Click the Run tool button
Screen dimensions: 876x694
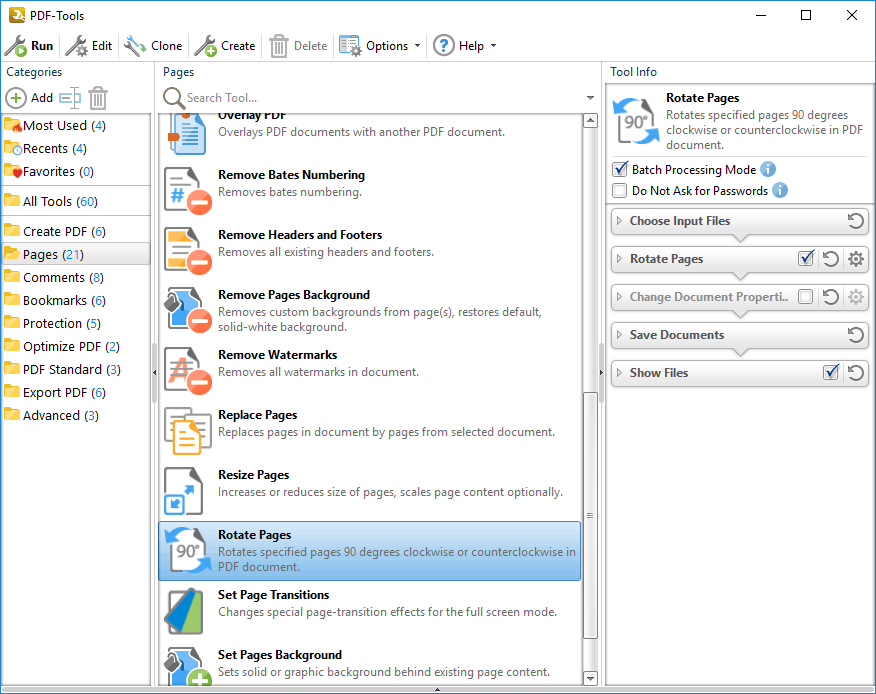(29, 46)
